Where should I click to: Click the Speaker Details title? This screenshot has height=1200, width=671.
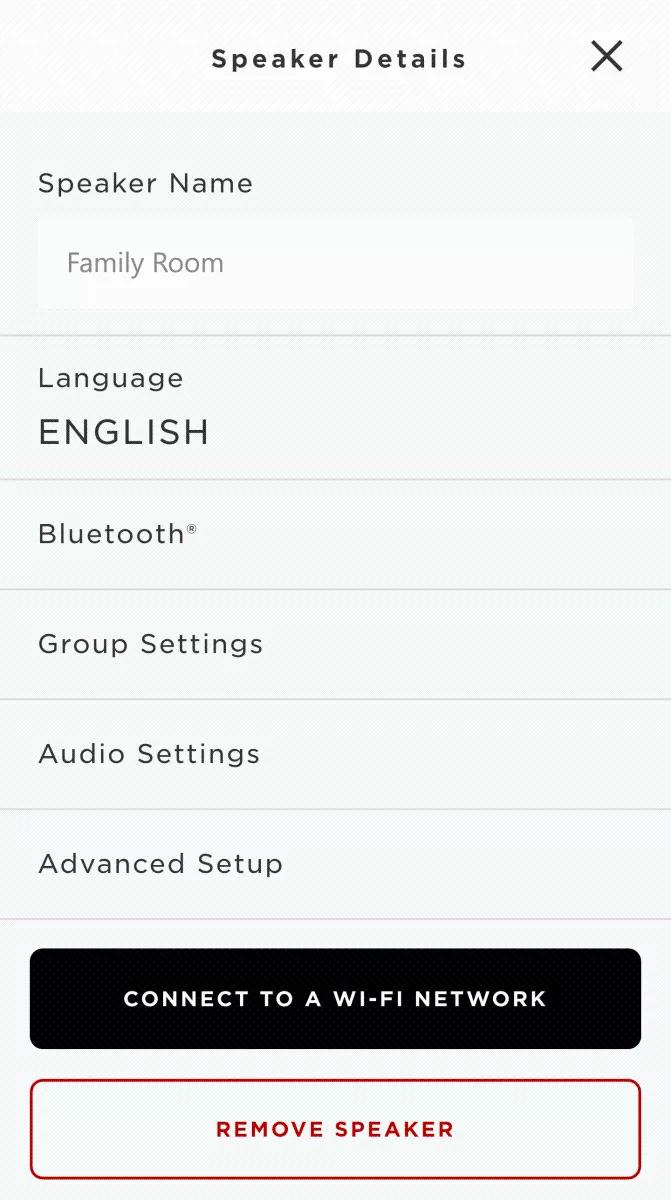click(x=338, y=59)
